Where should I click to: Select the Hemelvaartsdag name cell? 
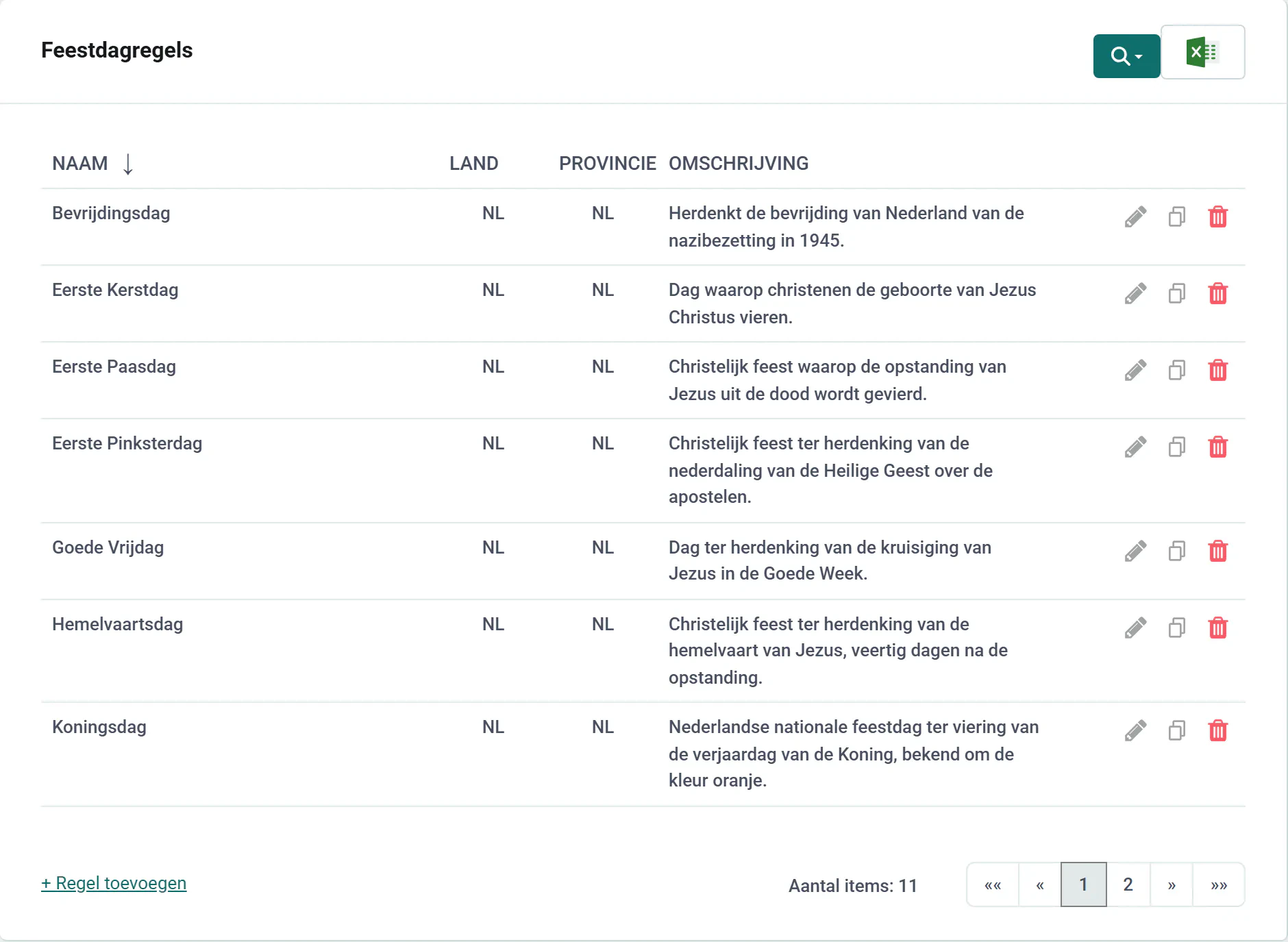tap(118, 625)
